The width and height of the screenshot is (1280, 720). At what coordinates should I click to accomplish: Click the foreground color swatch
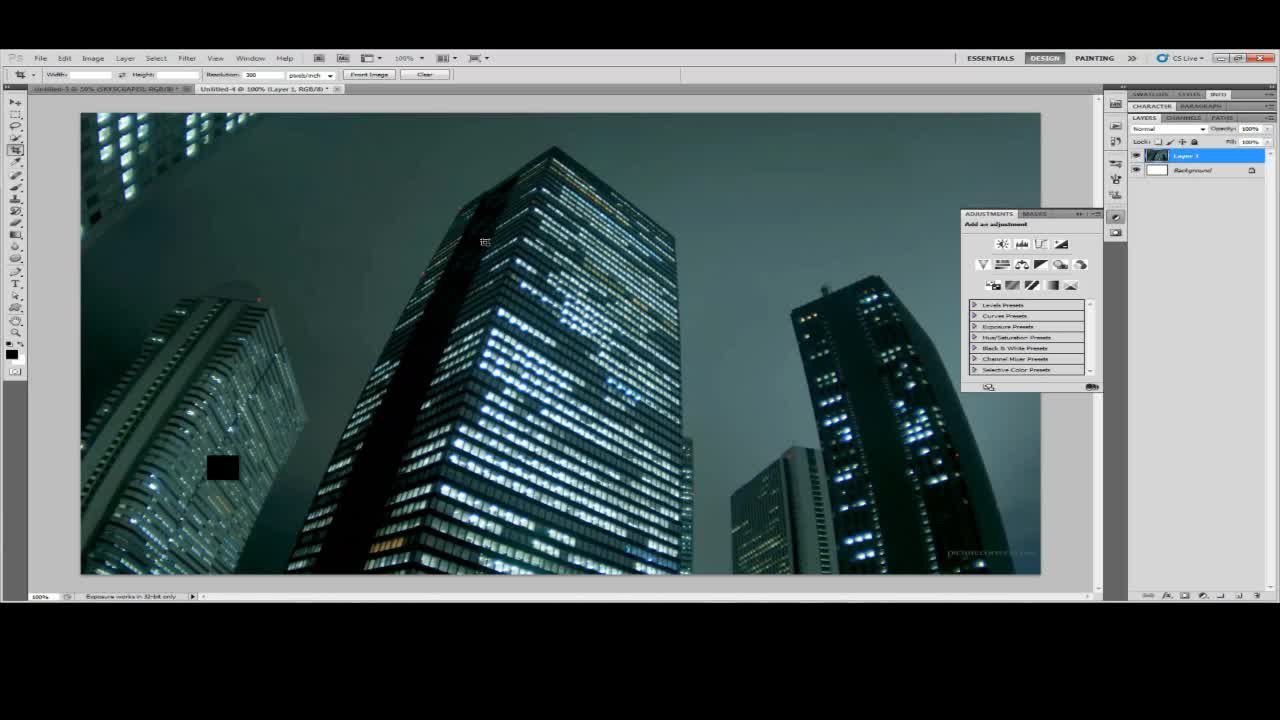11,353
